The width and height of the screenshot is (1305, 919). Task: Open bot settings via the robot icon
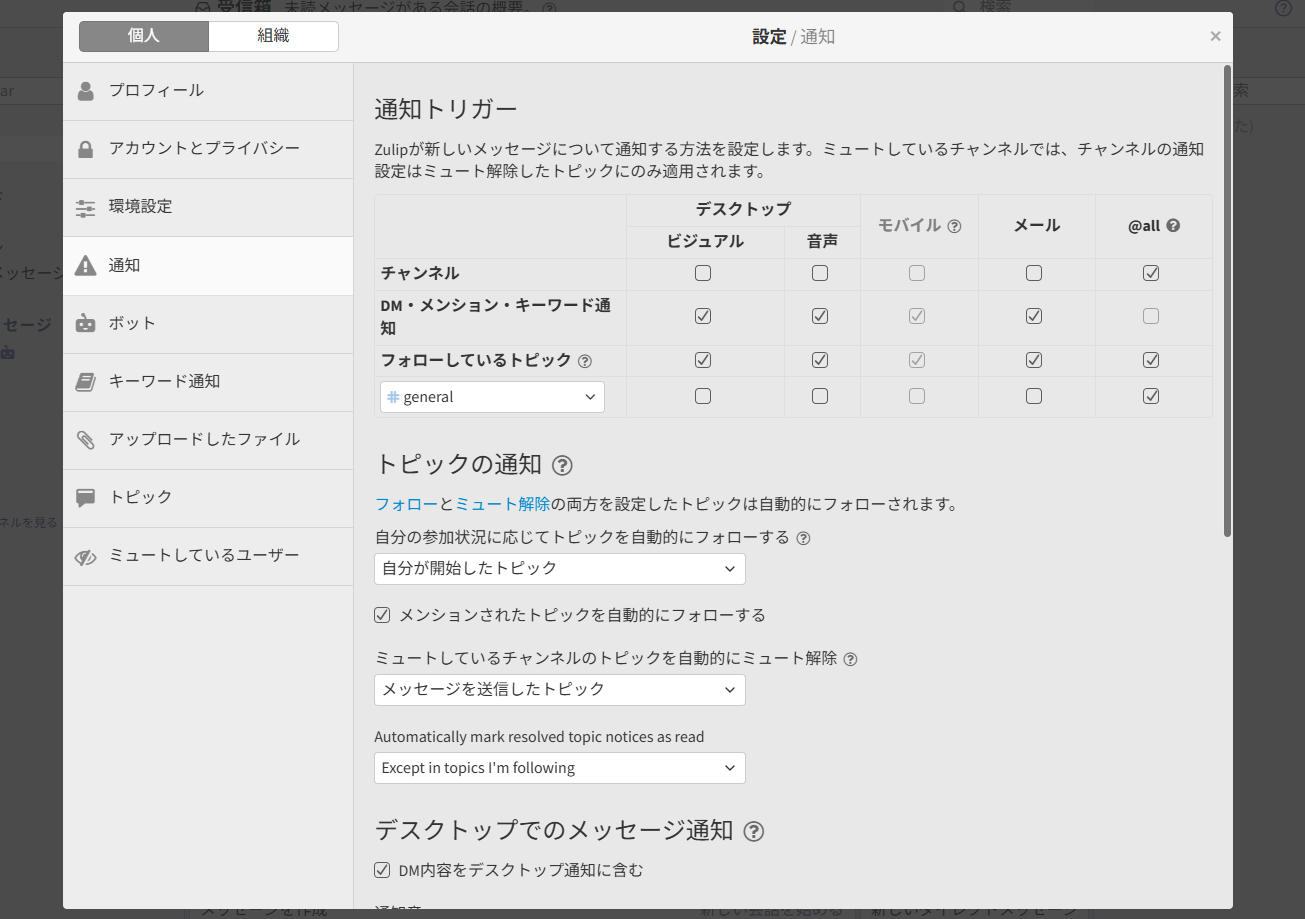(85, 323)
